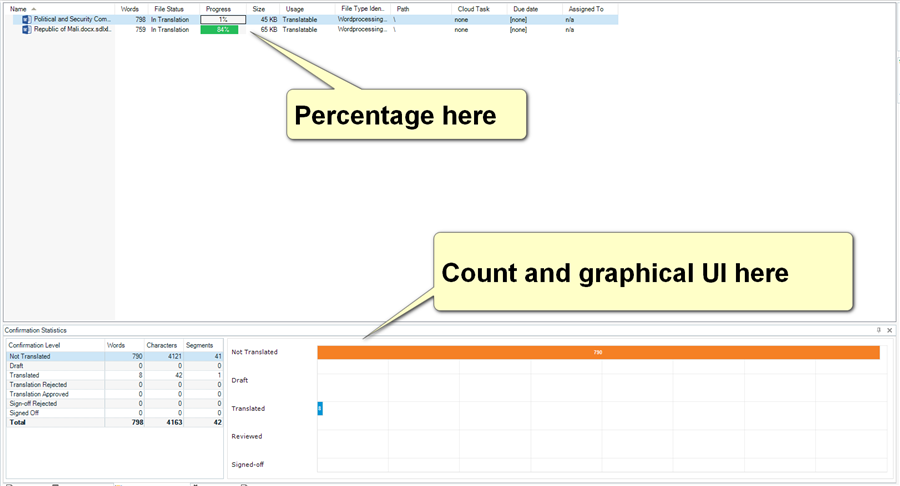Select the Draft row in statistics table

115,366
